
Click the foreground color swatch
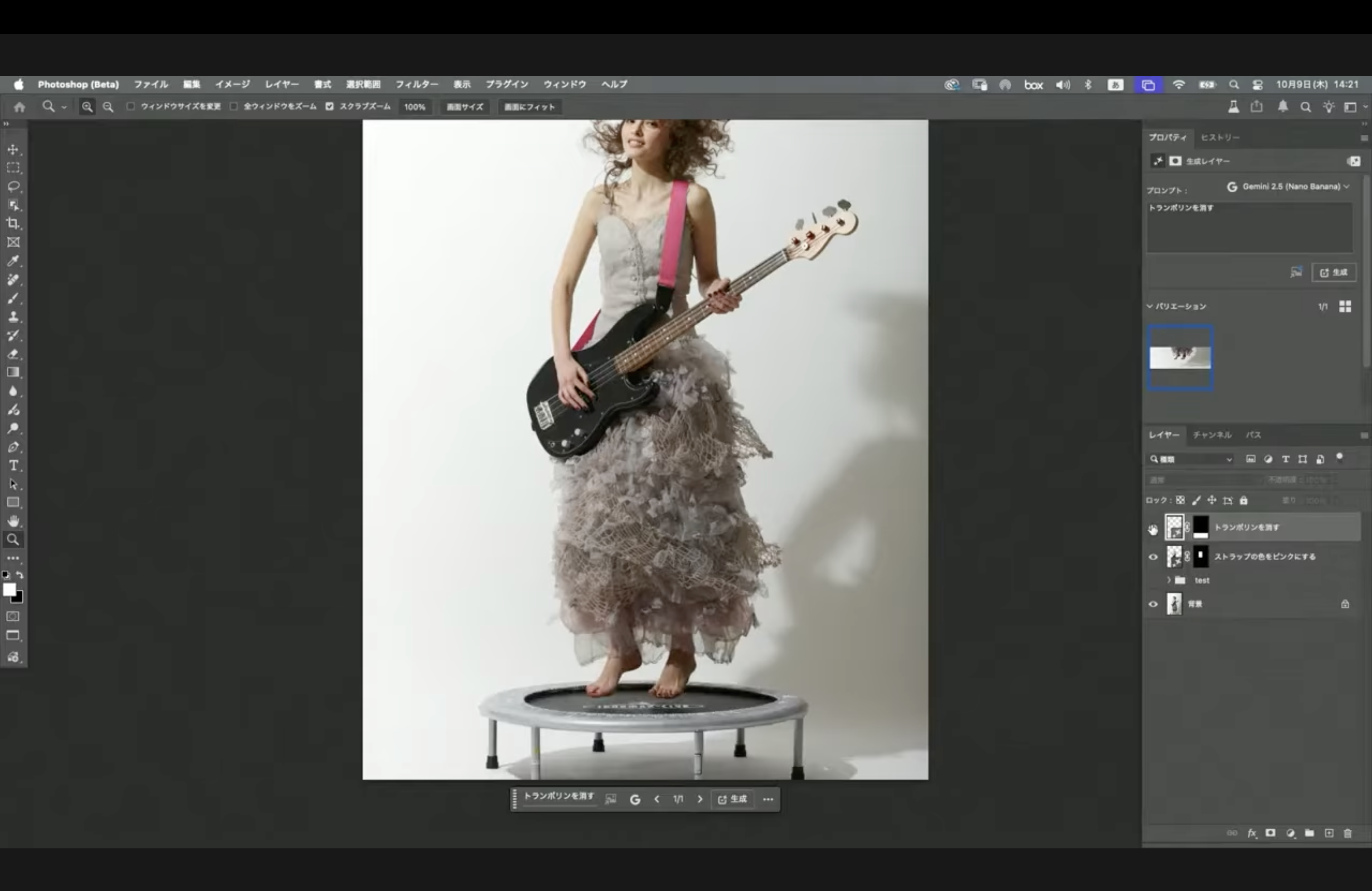click(x=9, y=590)
